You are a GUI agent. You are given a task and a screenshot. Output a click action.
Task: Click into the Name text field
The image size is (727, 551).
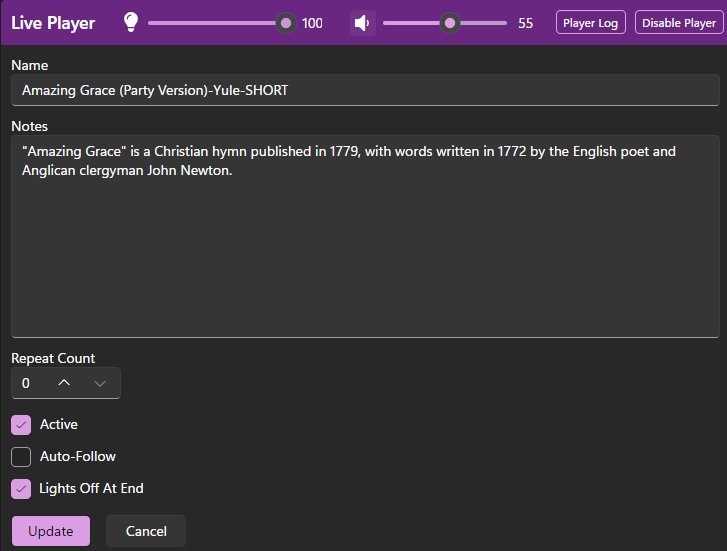coord(364,90)
